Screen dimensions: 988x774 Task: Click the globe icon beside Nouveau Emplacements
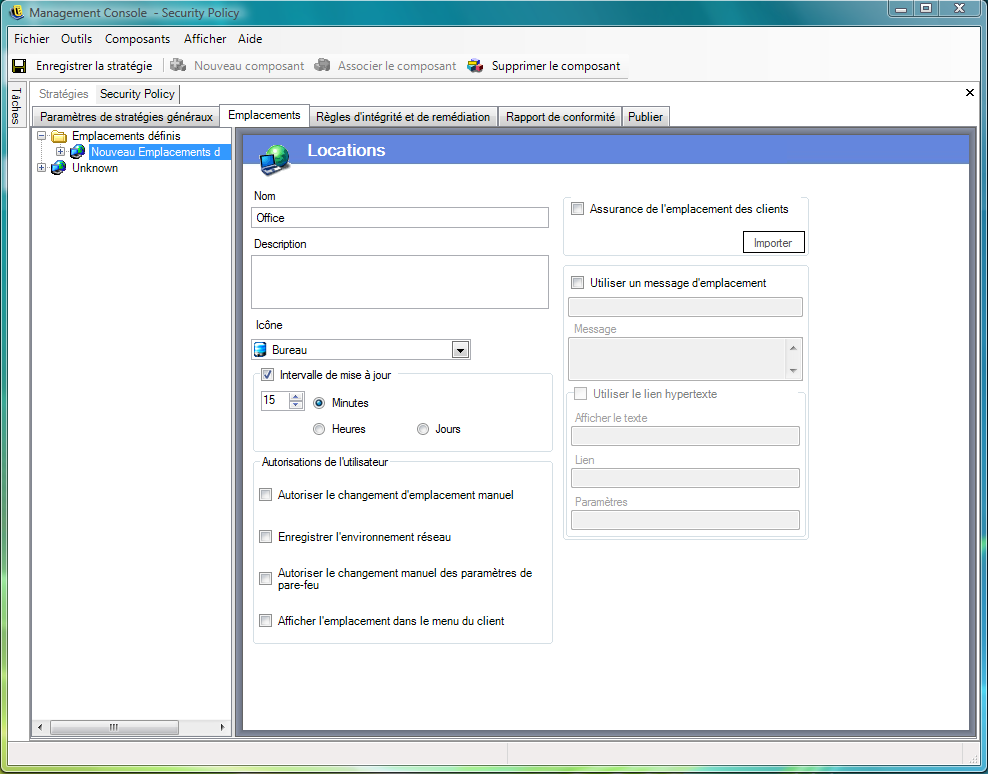coord(78,152)
